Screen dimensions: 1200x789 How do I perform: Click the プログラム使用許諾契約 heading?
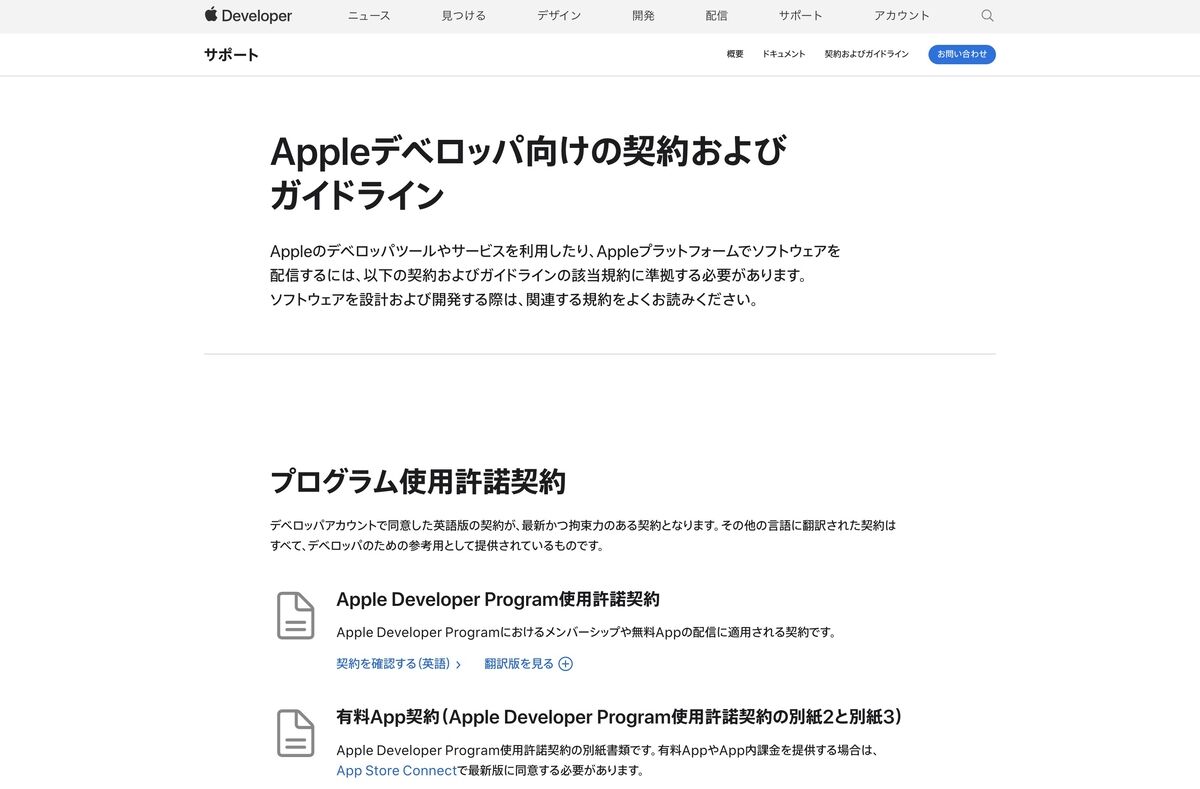click(x=418, y=482)
